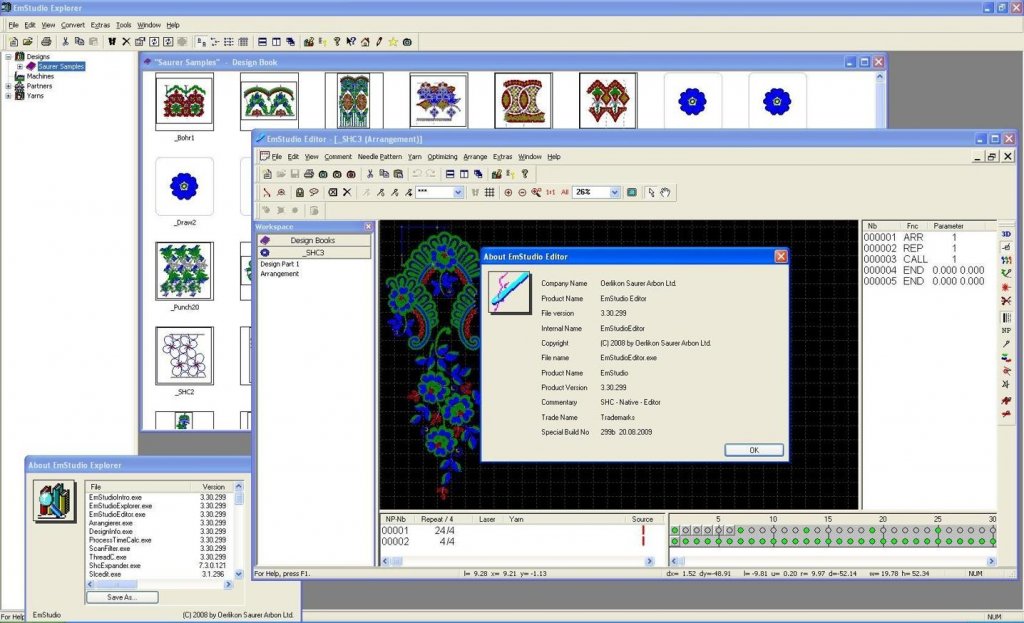Expand the Yarns tree node
Image resolution: width=1024 pixels, height=623 pixels.
click(x=8, y=96)
